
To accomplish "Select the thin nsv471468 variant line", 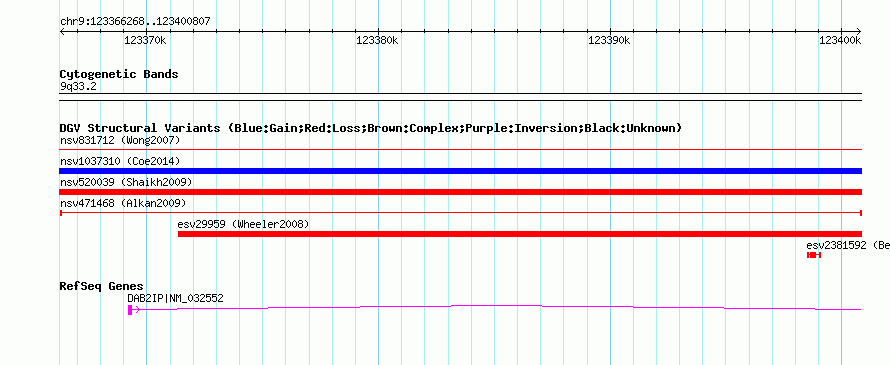I will click(460, 213).
